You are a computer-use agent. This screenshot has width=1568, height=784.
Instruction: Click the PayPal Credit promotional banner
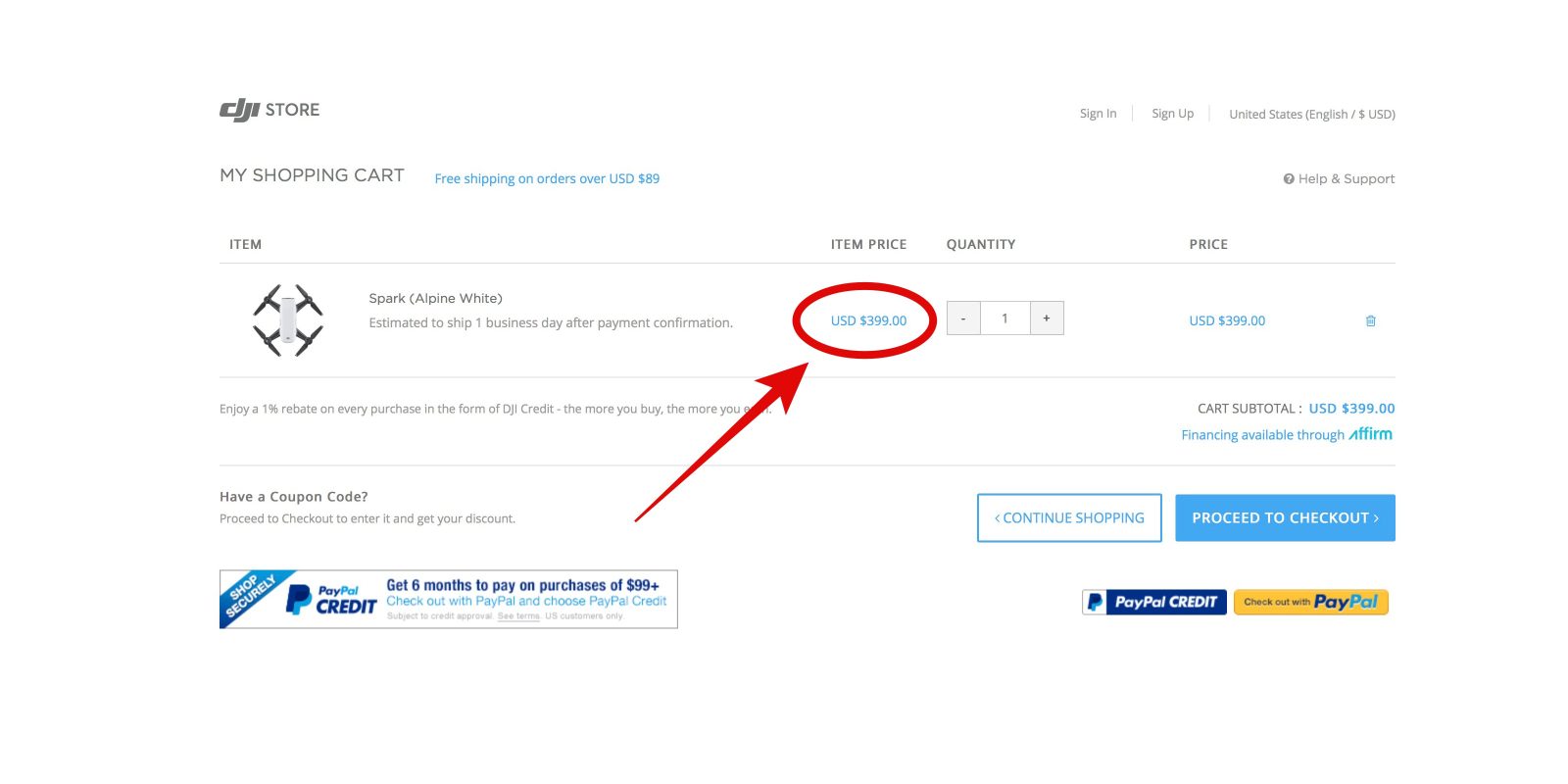(x=448, y=599)
